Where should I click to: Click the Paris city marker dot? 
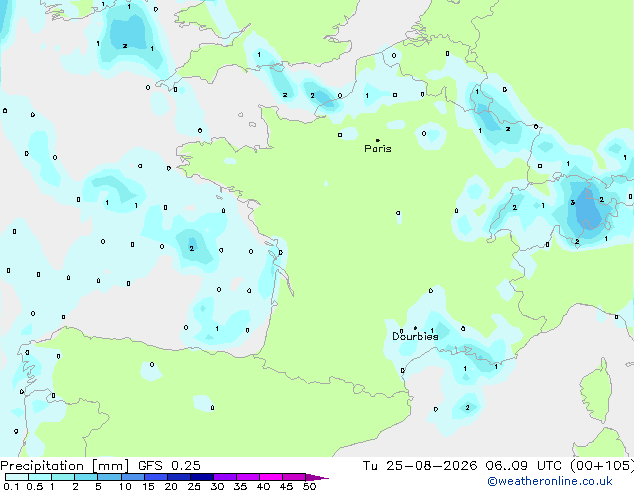click(x=378, y=140)
